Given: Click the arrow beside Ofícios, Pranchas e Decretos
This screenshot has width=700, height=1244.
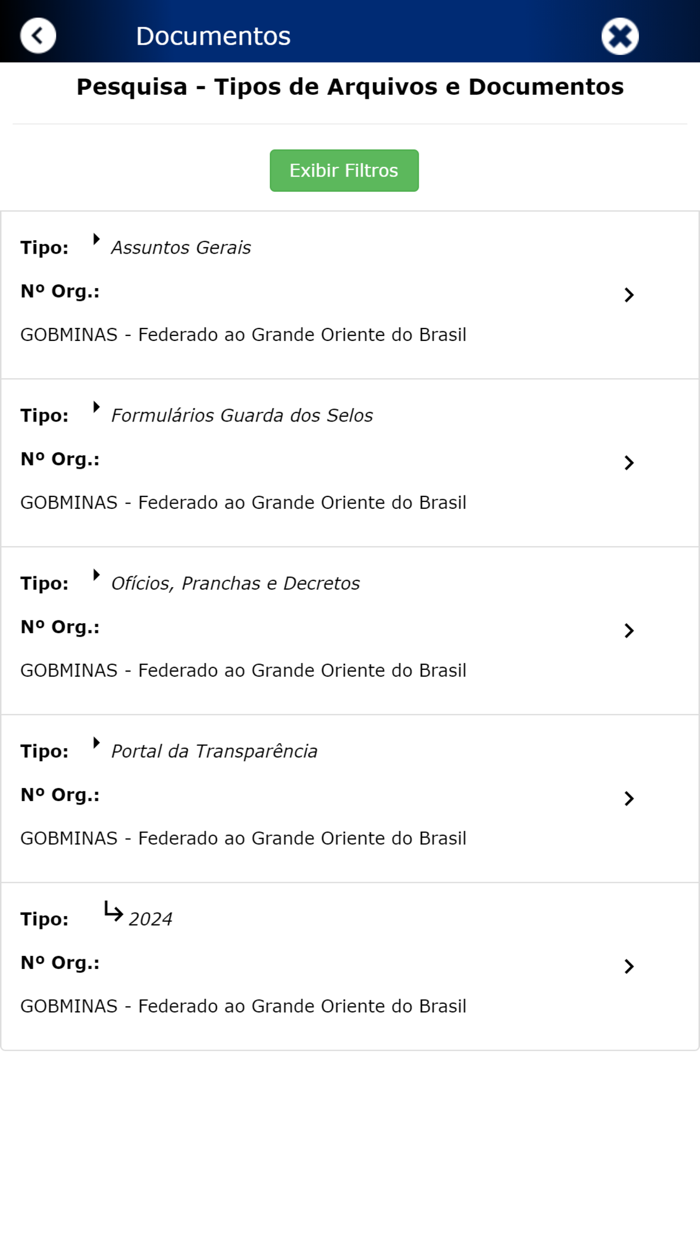Looking at the screenshot, I should coord(96,576).
